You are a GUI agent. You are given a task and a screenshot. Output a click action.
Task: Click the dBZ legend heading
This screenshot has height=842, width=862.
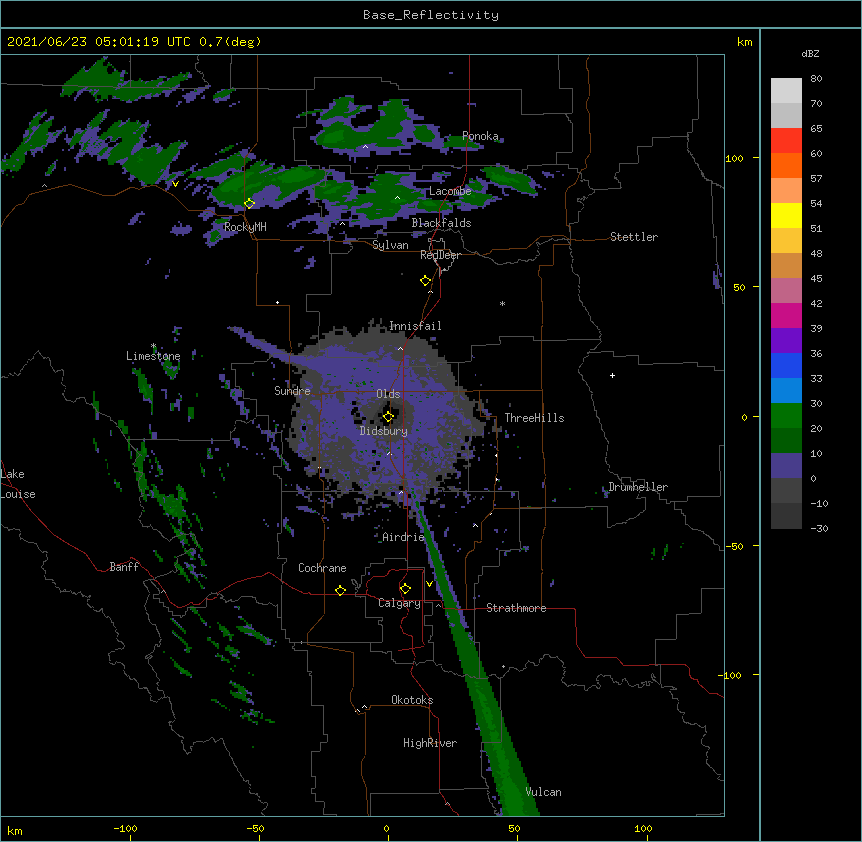(810, 53)
